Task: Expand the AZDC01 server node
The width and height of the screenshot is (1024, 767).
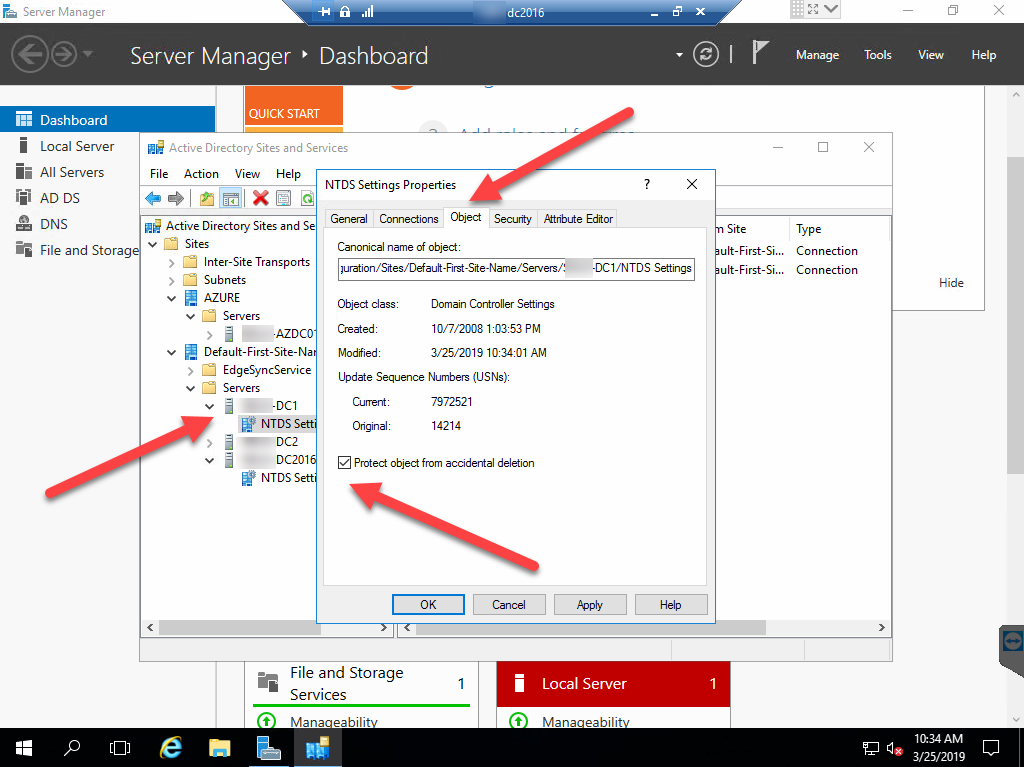Action: coord(210,335)
